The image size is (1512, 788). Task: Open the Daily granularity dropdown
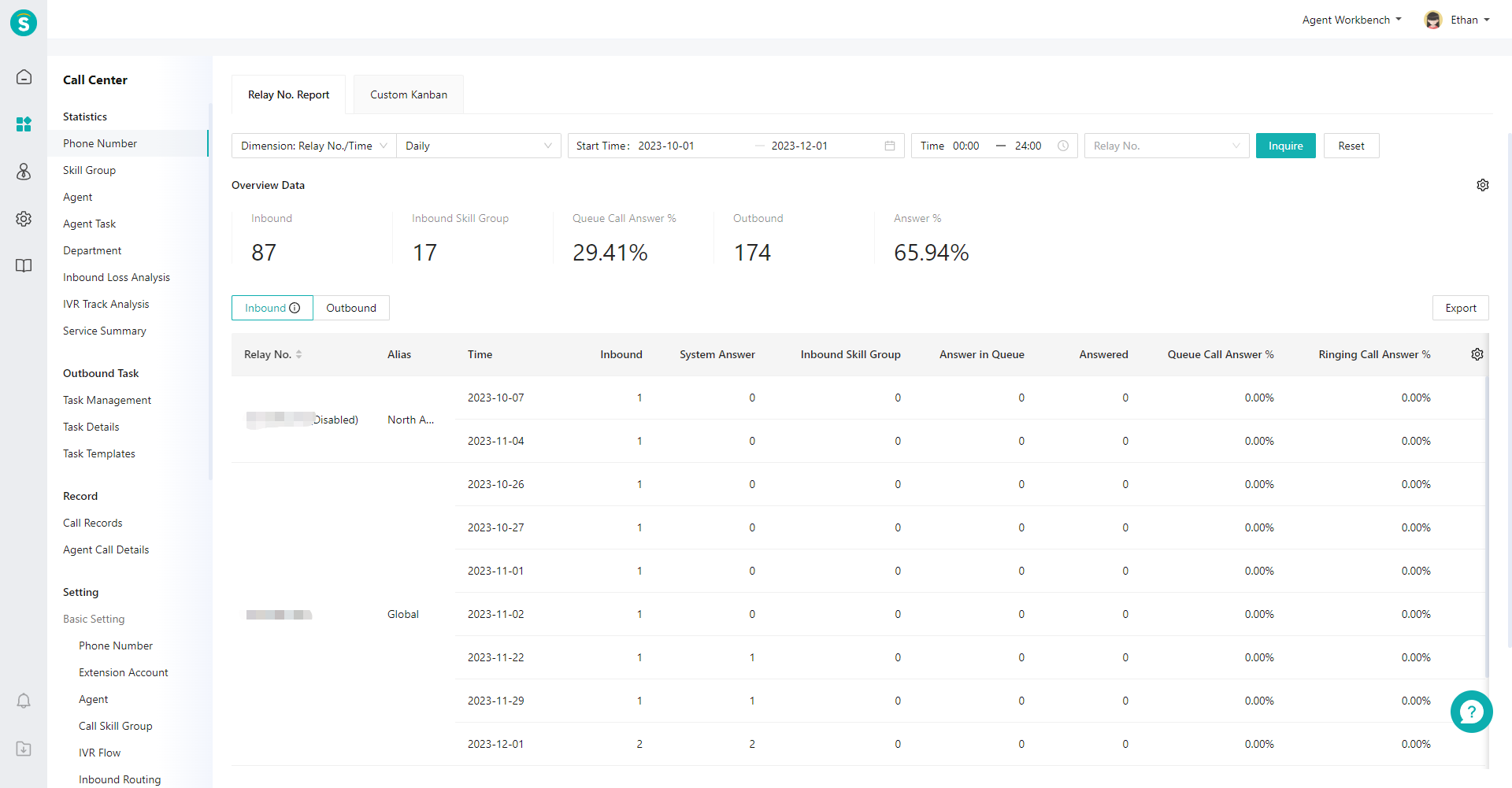pyautogui.click(x=479, y=146)
